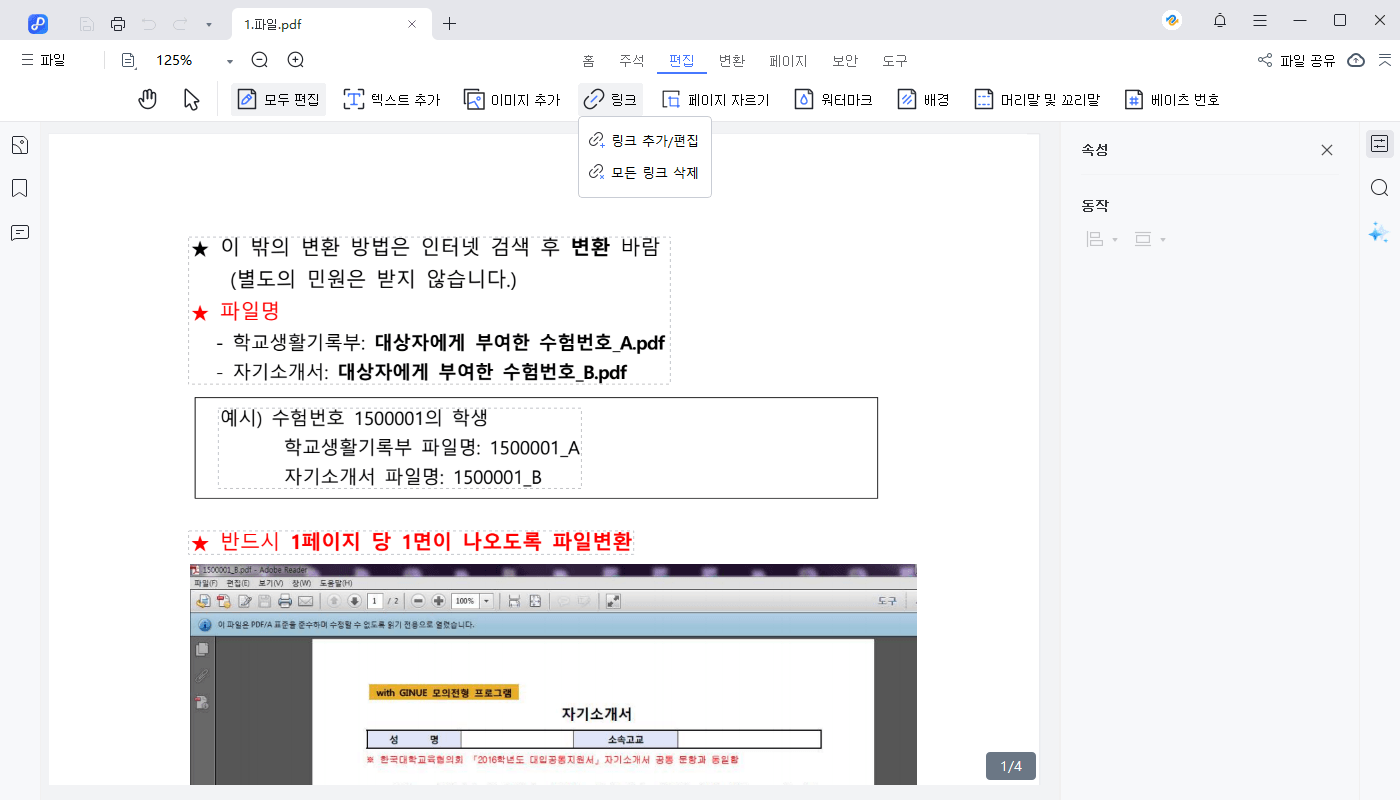Viewport: 1400px width, 800px height.
Task: Toggle the properties panel sliders icon
Action: tap(1380, 144)
